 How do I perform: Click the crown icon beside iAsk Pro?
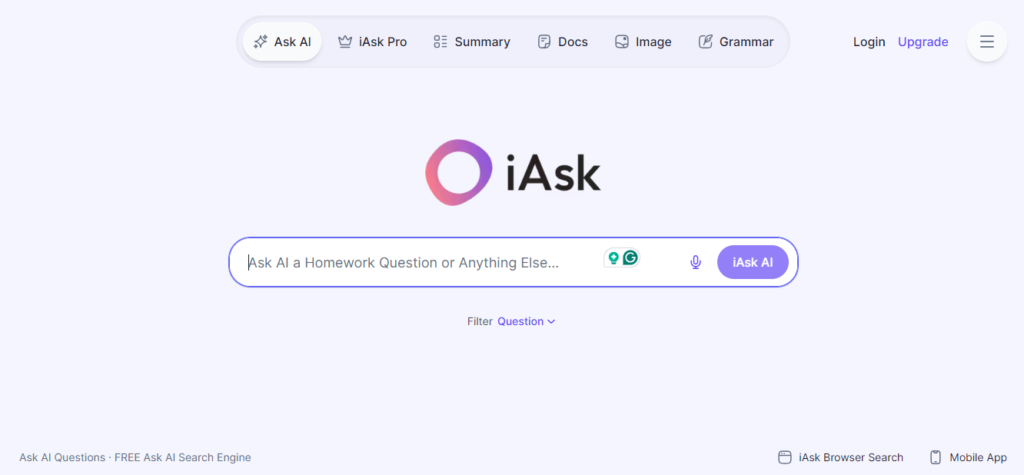coord(345,42)
